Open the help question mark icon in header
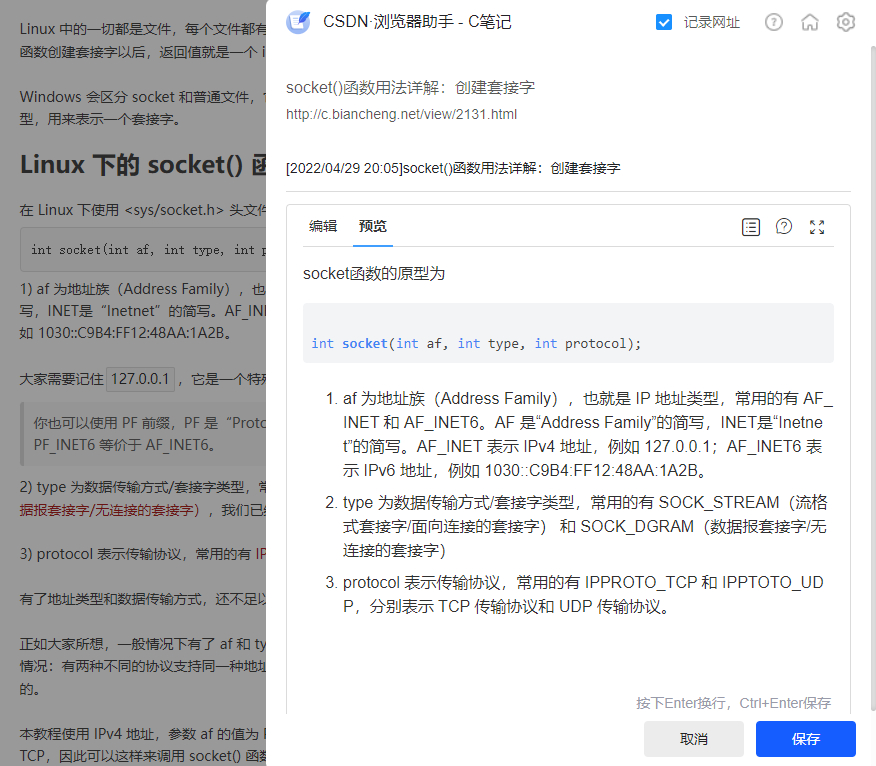 774,22
